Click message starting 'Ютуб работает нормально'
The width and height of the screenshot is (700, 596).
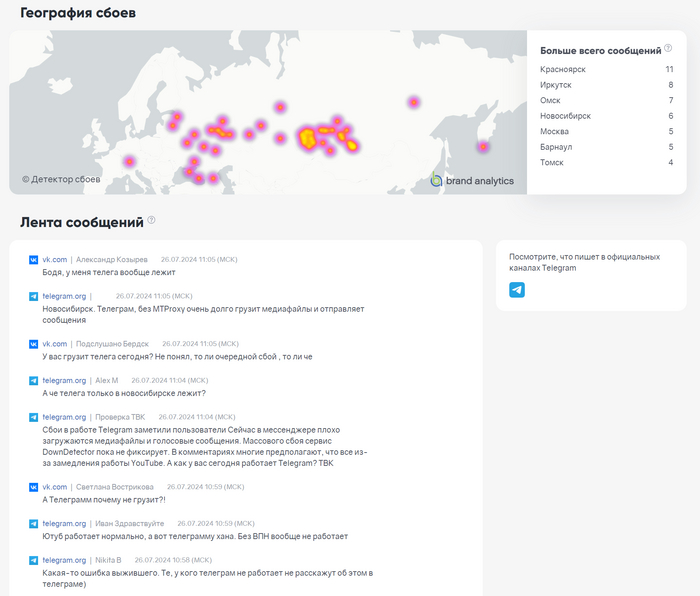195,536
